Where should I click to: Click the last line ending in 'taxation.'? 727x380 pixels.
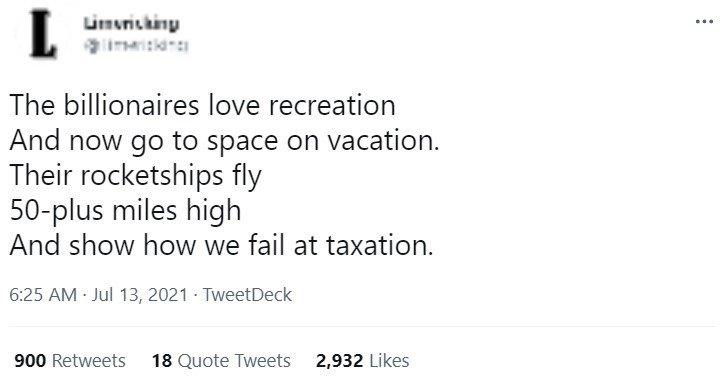[221, 245]
